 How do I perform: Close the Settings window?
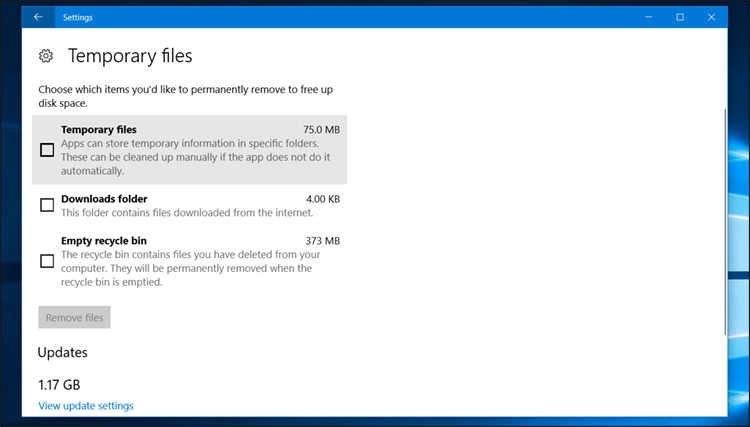[x=711, y=17]
